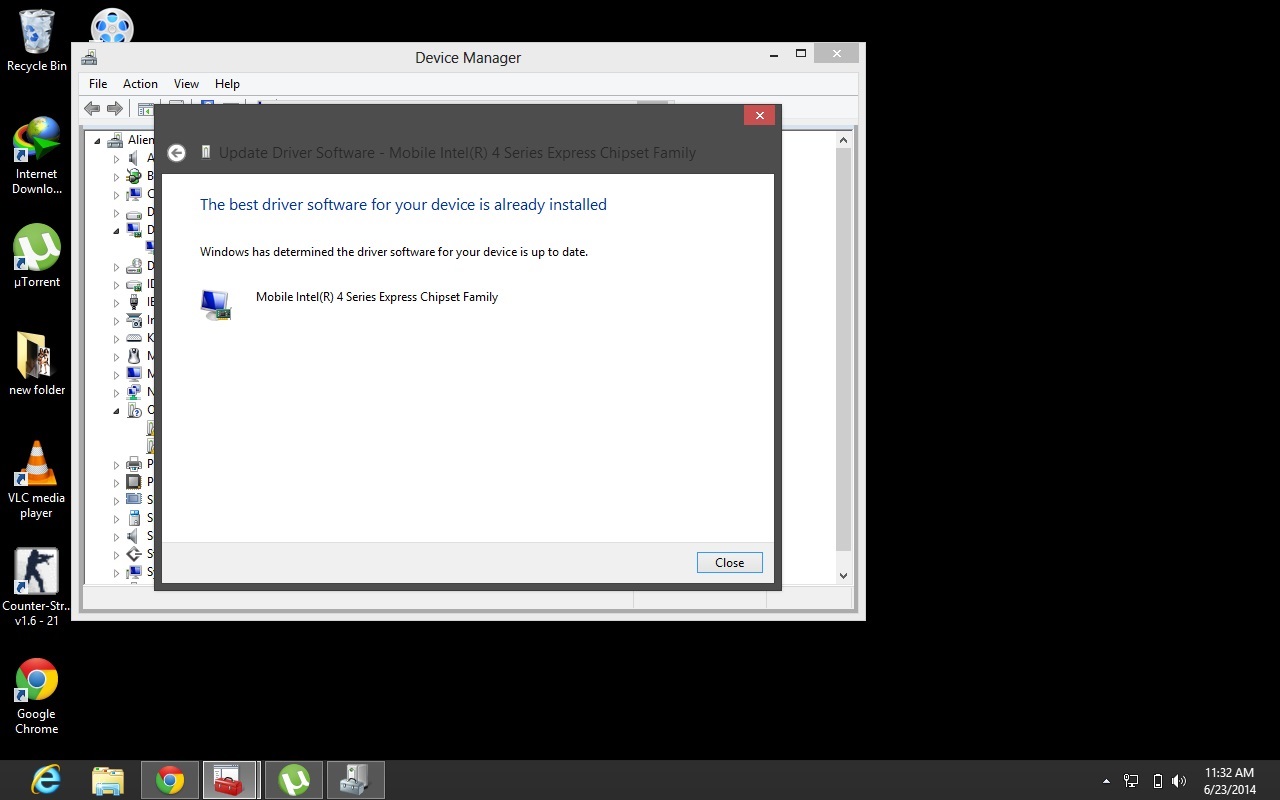This screenshot has width=1280, height=800.
Task: Select the DVD/CD-ROM drives icon in device tree
Action: pyautogui.click(x=133, y=266)
